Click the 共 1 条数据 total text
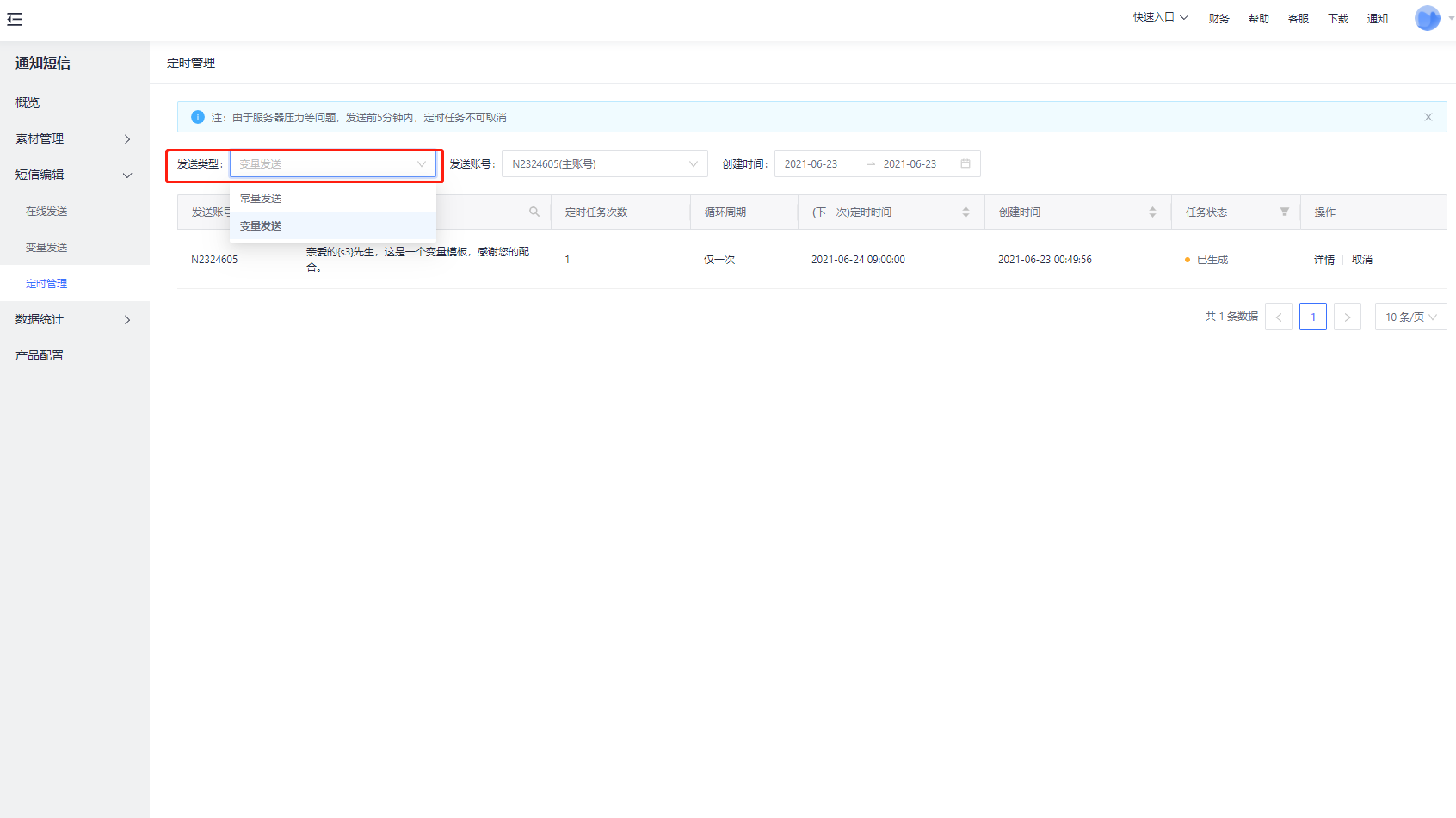The height and width of the screenshot is (818, 1456). (1231, 317)
